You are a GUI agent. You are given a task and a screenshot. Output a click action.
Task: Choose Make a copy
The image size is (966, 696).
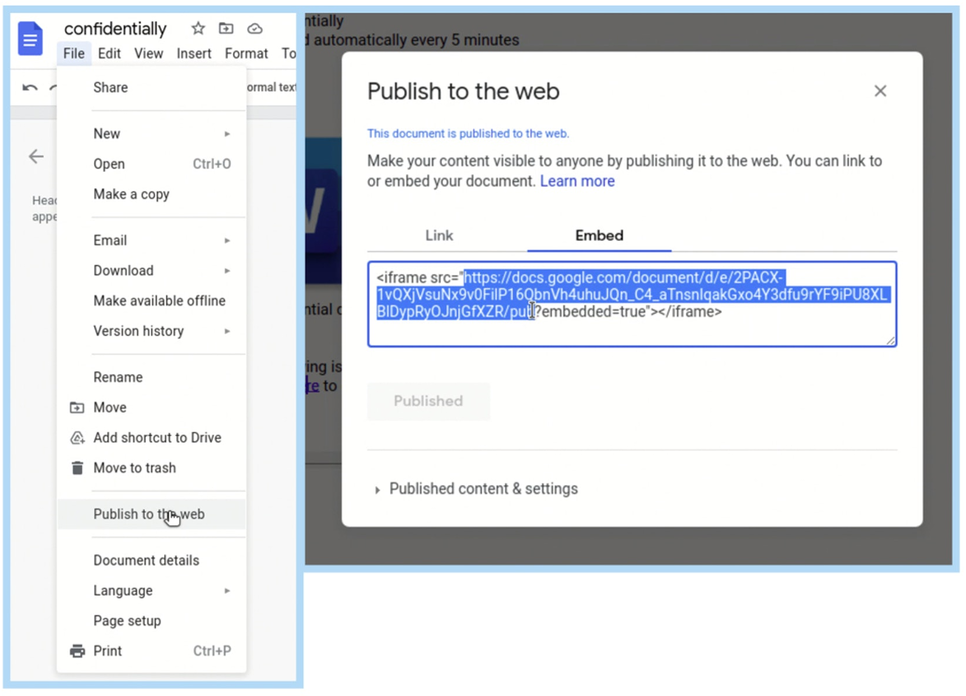(x=152, y=194)
